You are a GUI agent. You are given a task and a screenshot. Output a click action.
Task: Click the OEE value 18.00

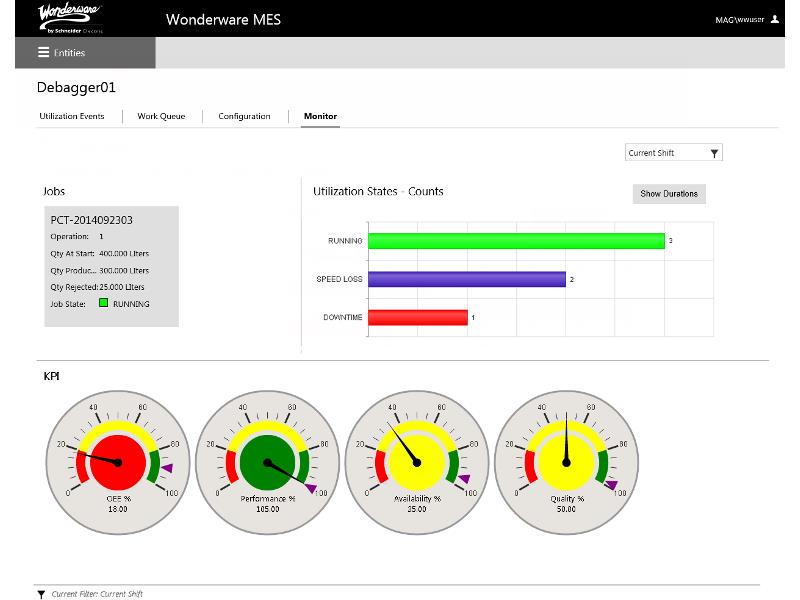(x=118, y=509)
